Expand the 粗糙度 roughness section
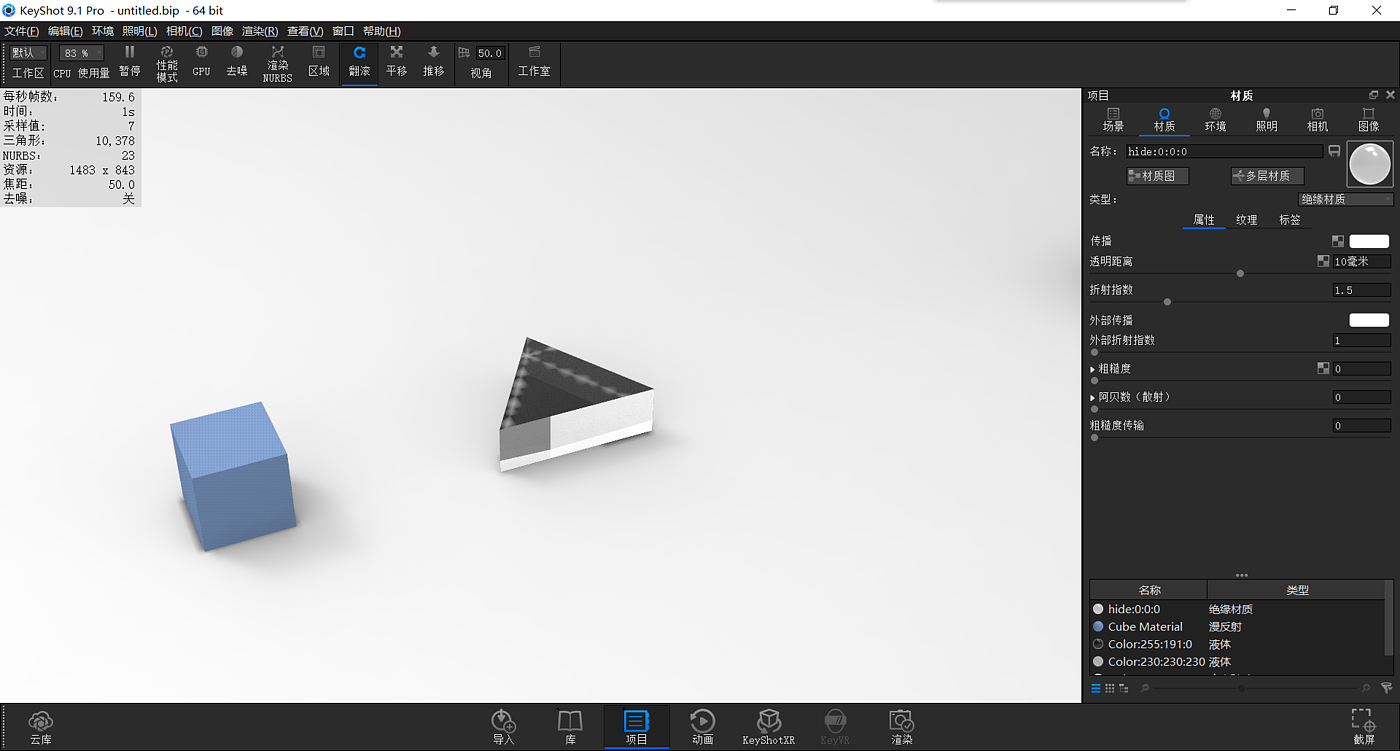The image size is (1400, 751). tap(1093, 369)
